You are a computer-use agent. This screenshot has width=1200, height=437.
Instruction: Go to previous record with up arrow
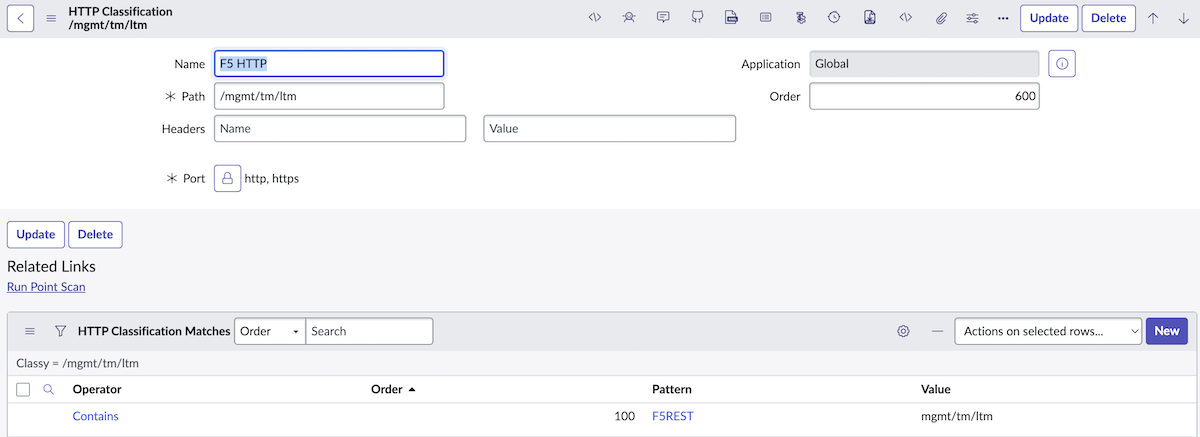point(1153,18)
